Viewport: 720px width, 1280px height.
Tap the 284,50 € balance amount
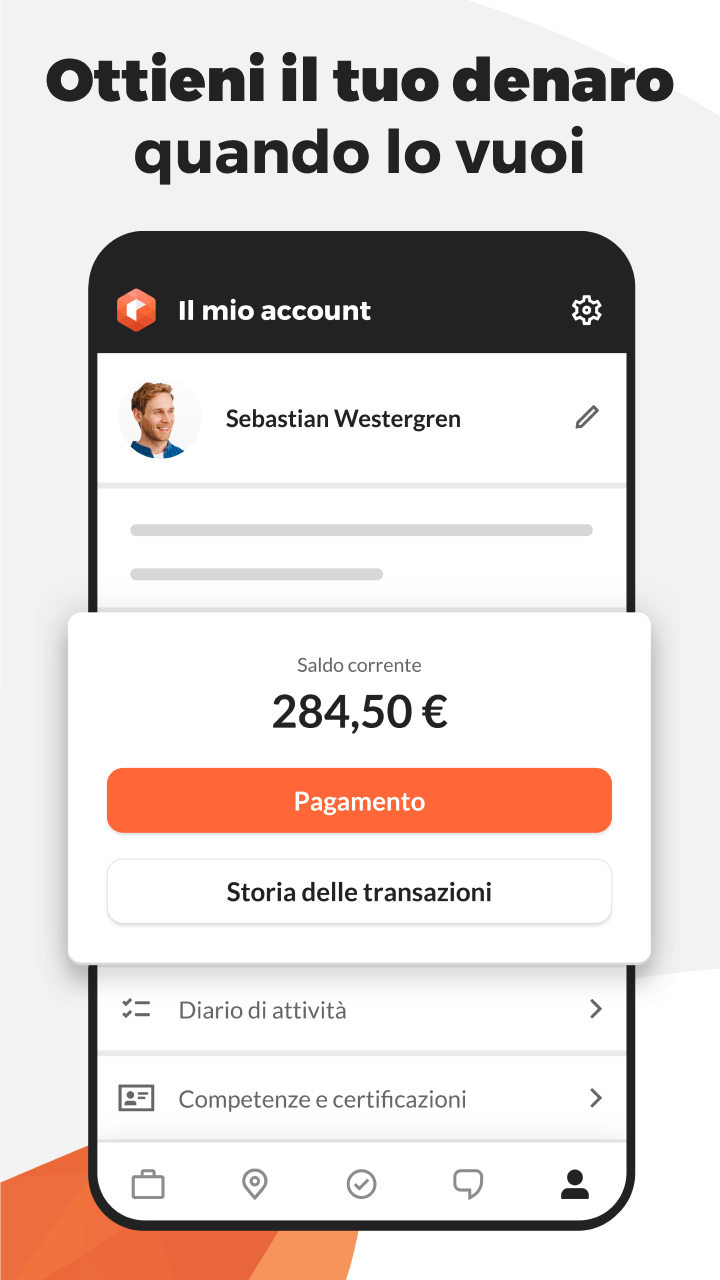pos(359,712)
